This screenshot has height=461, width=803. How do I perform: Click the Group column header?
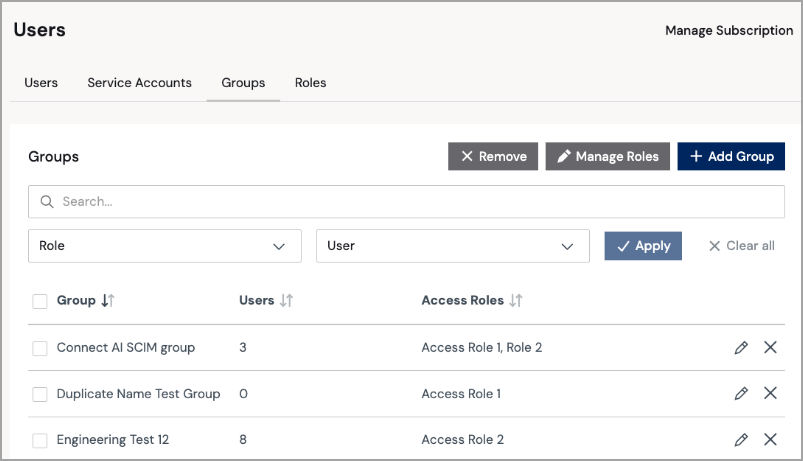76,300
